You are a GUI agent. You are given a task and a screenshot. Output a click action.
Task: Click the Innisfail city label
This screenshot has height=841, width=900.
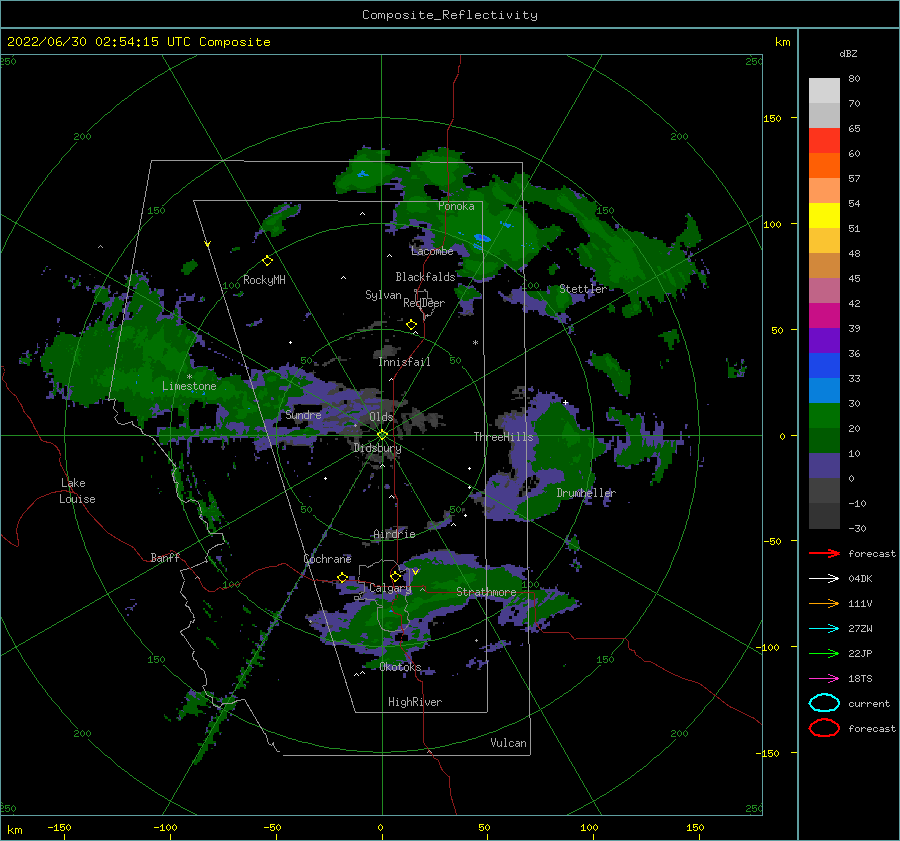coord(404,362)
